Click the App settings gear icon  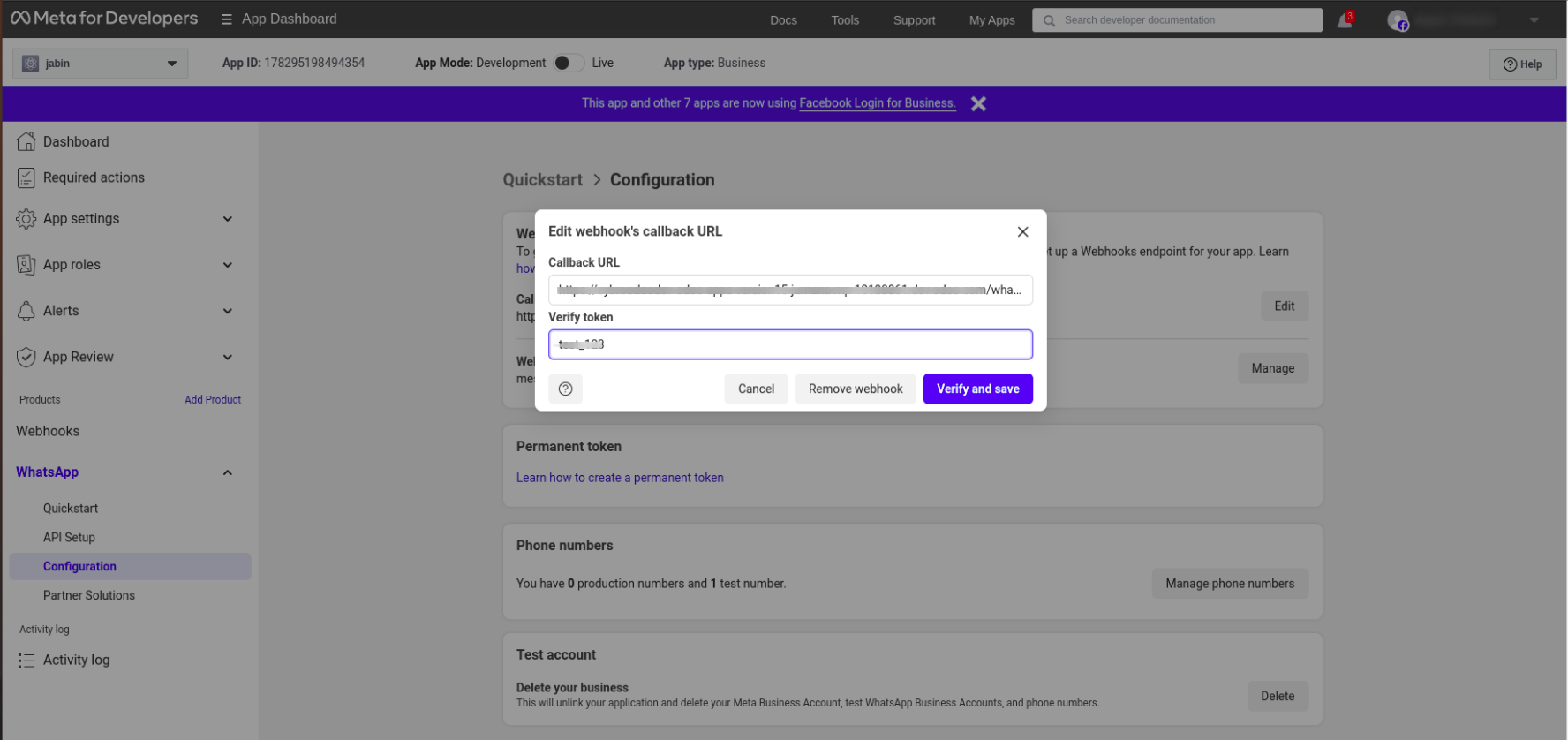26,219
